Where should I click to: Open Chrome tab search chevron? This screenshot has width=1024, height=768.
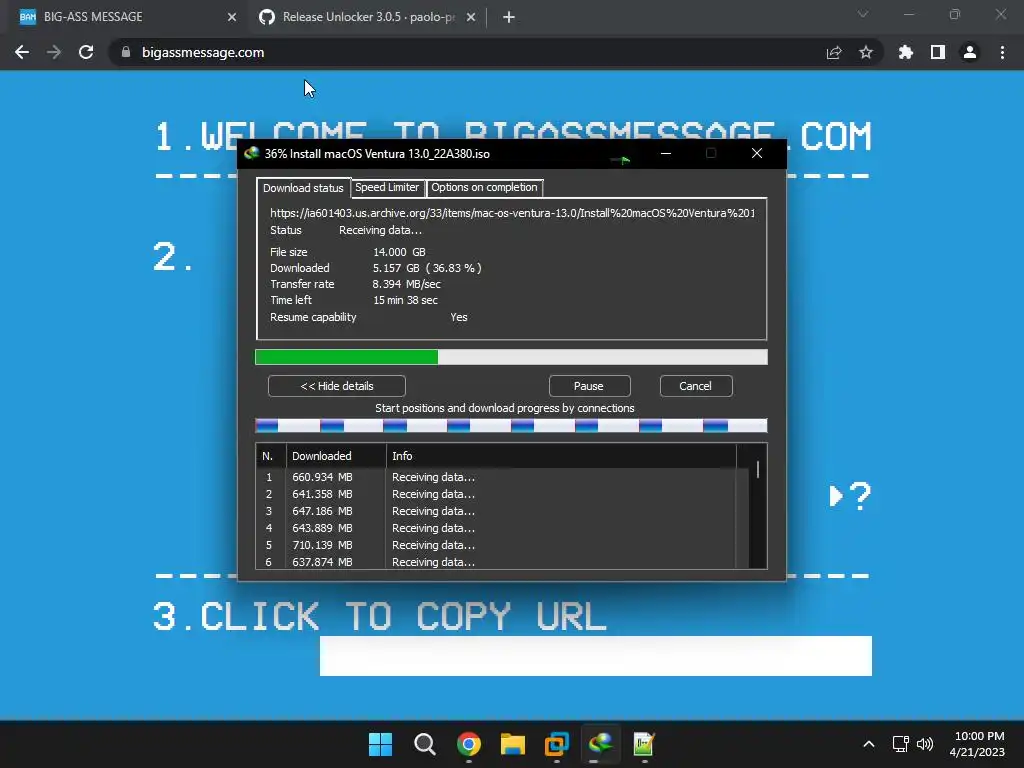click(863, 14)
